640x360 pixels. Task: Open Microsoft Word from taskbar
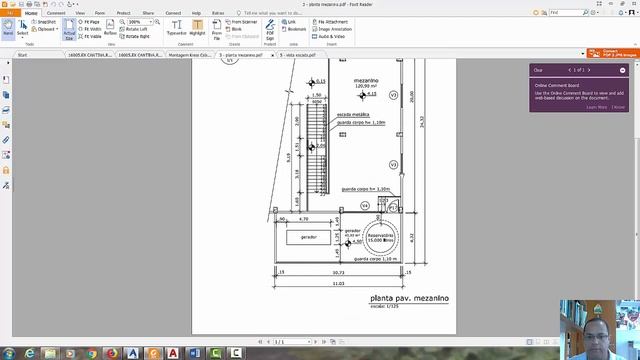[x=194, y=353]
